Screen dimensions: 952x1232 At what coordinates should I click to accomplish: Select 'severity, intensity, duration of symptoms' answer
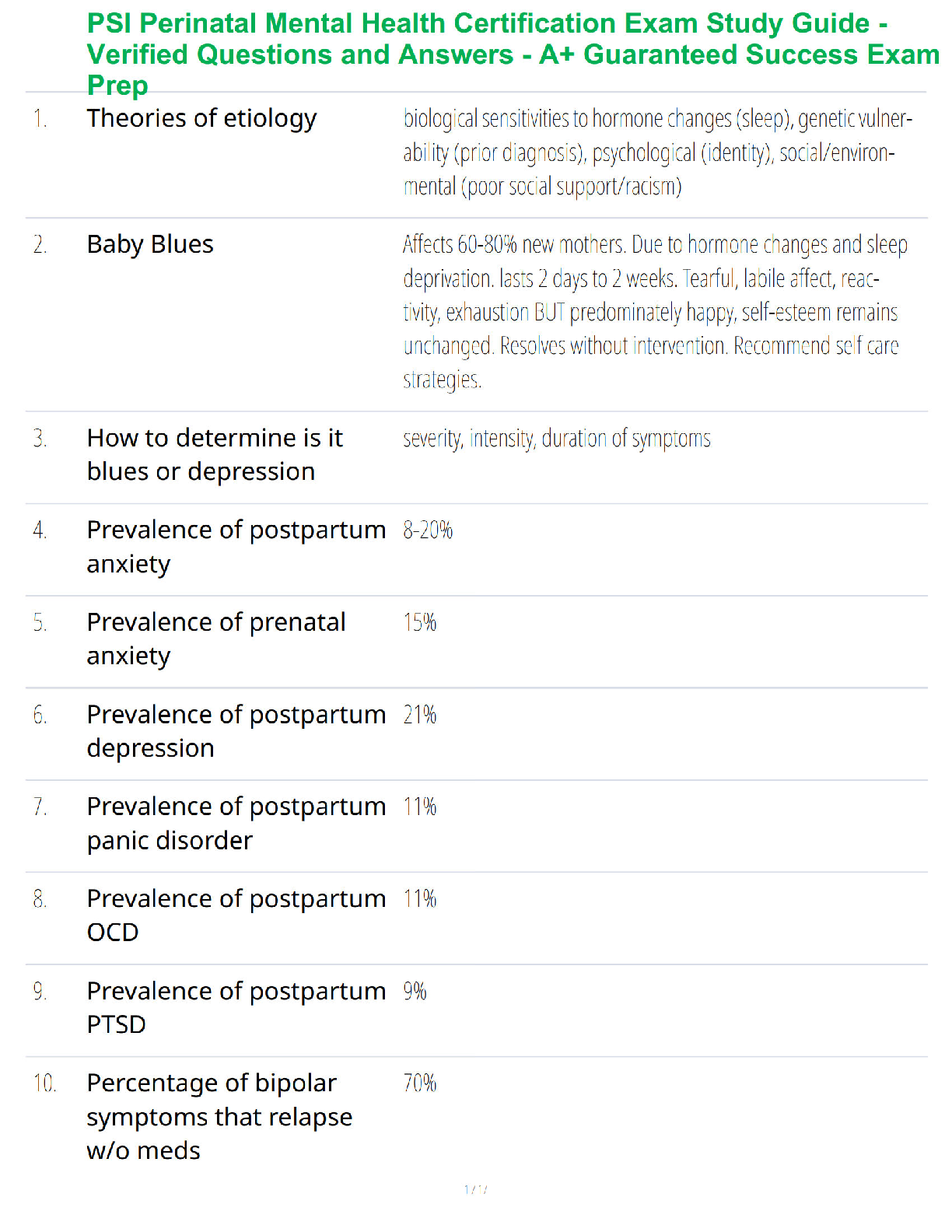557,439
